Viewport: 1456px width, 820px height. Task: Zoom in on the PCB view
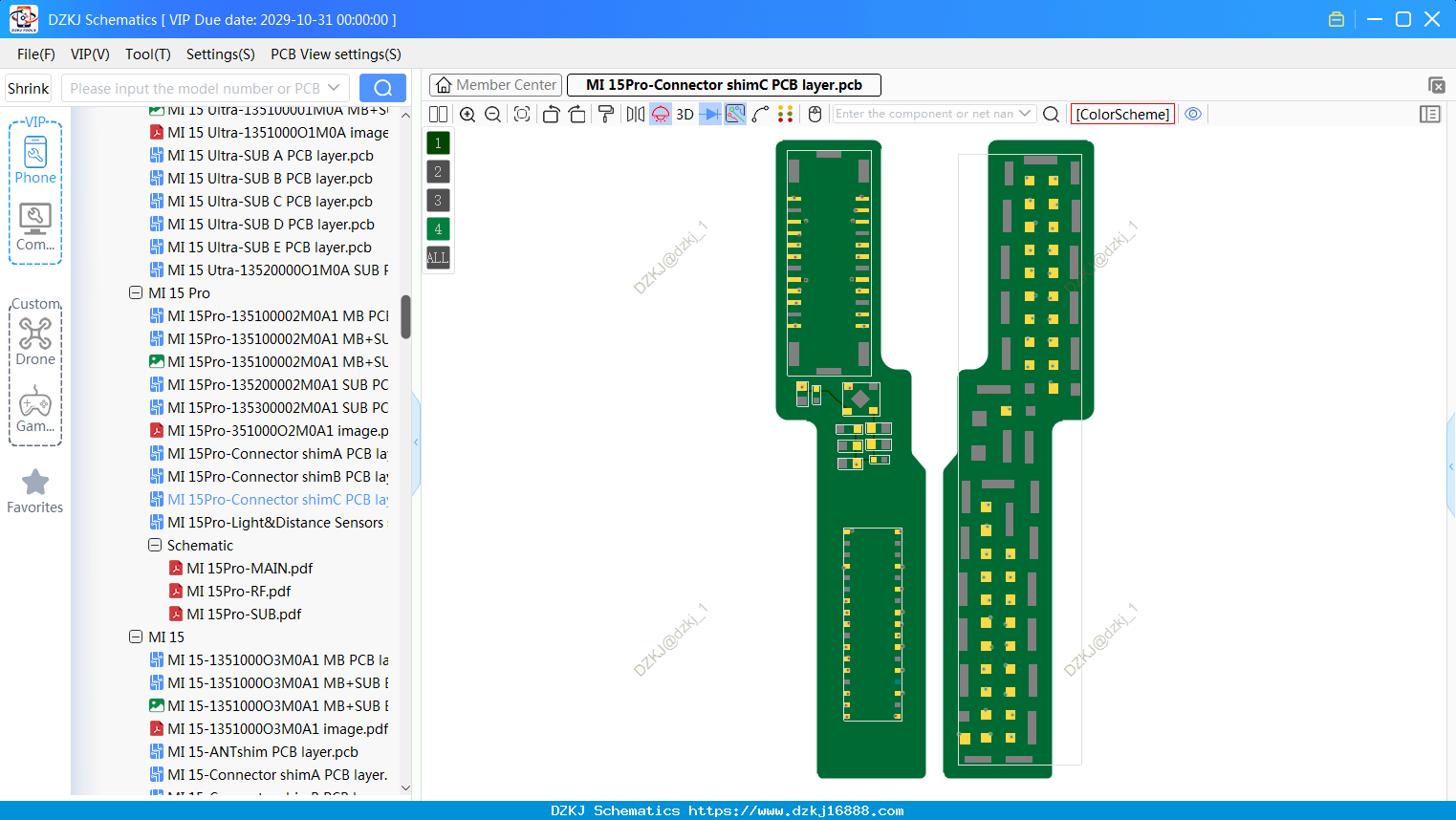click(x=467, y=114)
